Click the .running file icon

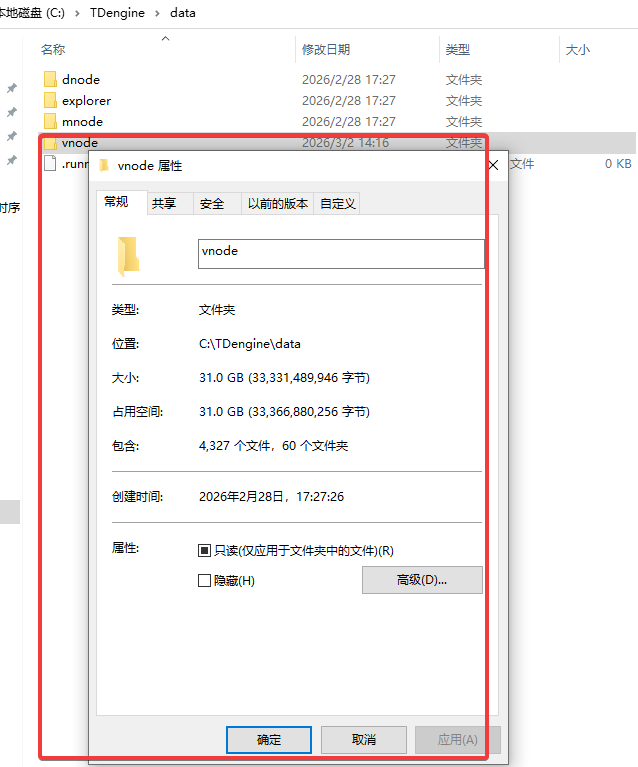(50, 163)
